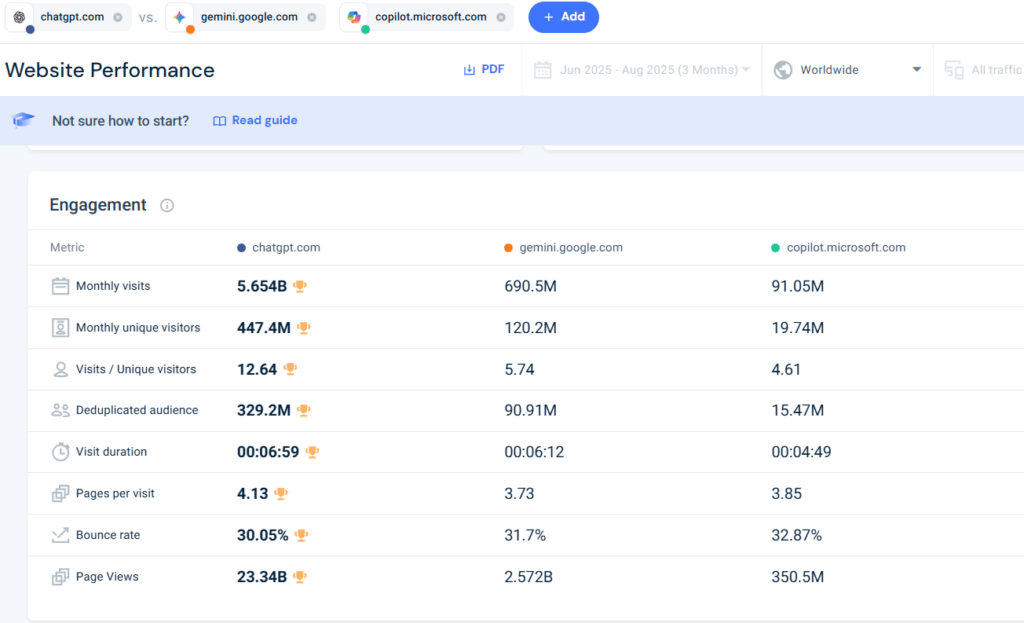Screen dimensions: 1024x623
Task: Click the trophy next to 00:06:59
Action: coord(312,452)
